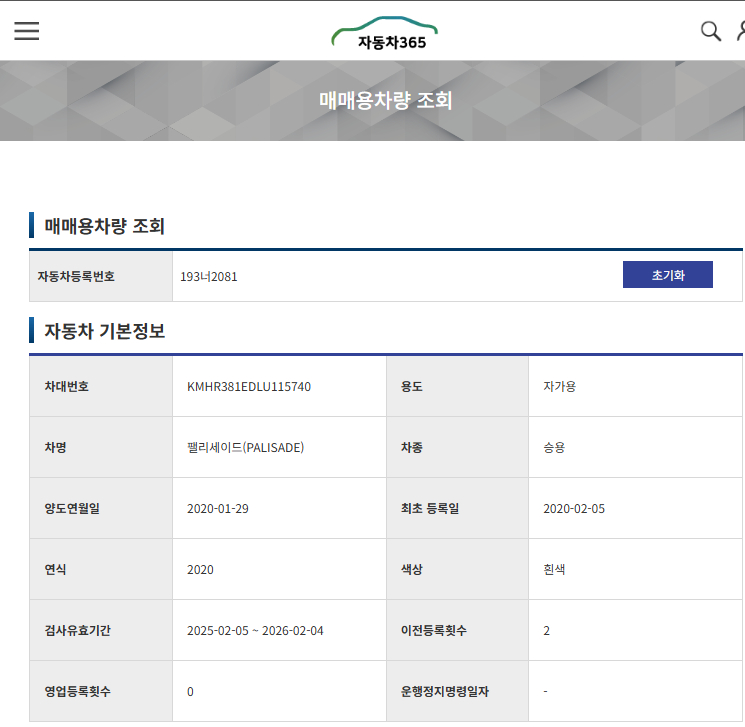
Task: Open site search with magnifier icon
Action: [710, 31]
